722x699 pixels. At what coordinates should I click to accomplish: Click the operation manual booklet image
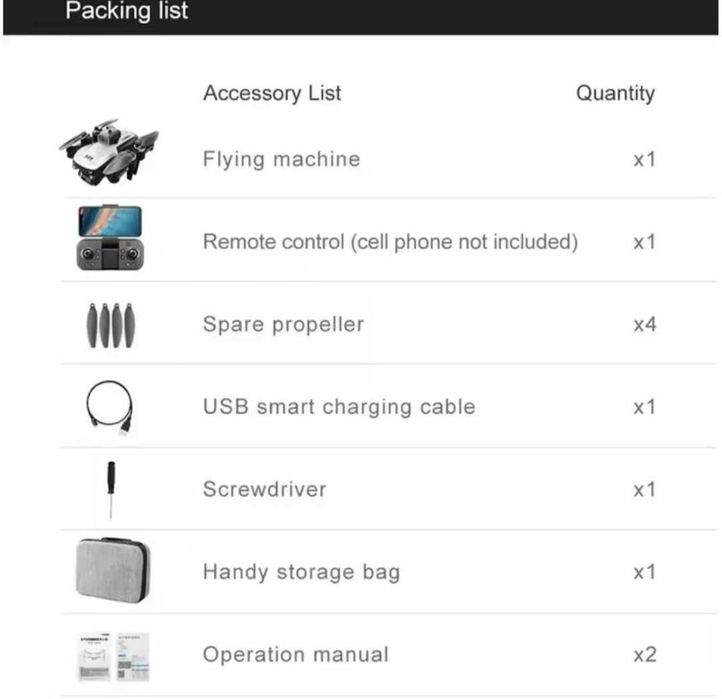[x=111, y=655]
